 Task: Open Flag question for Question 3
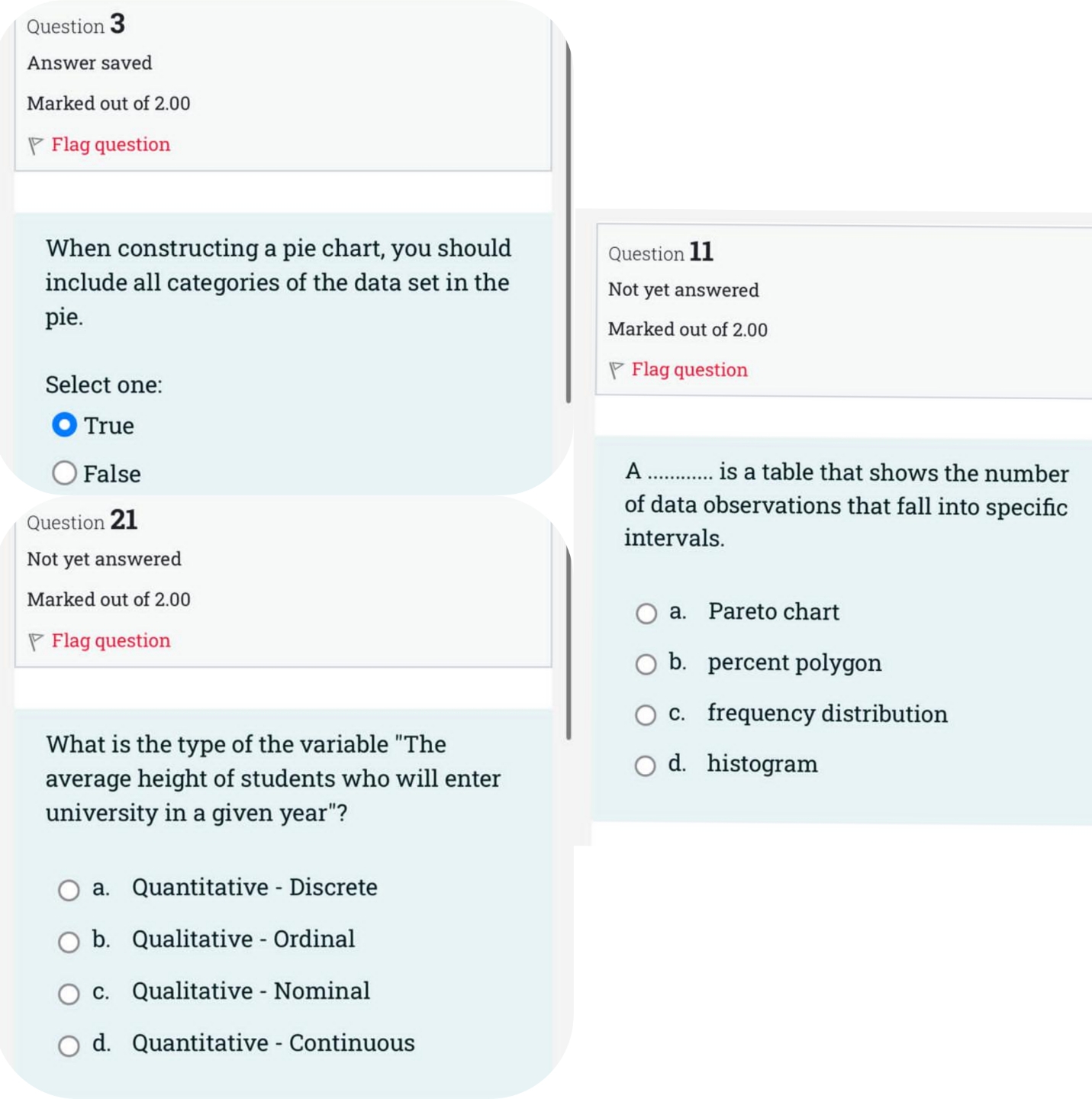point(110,144)
